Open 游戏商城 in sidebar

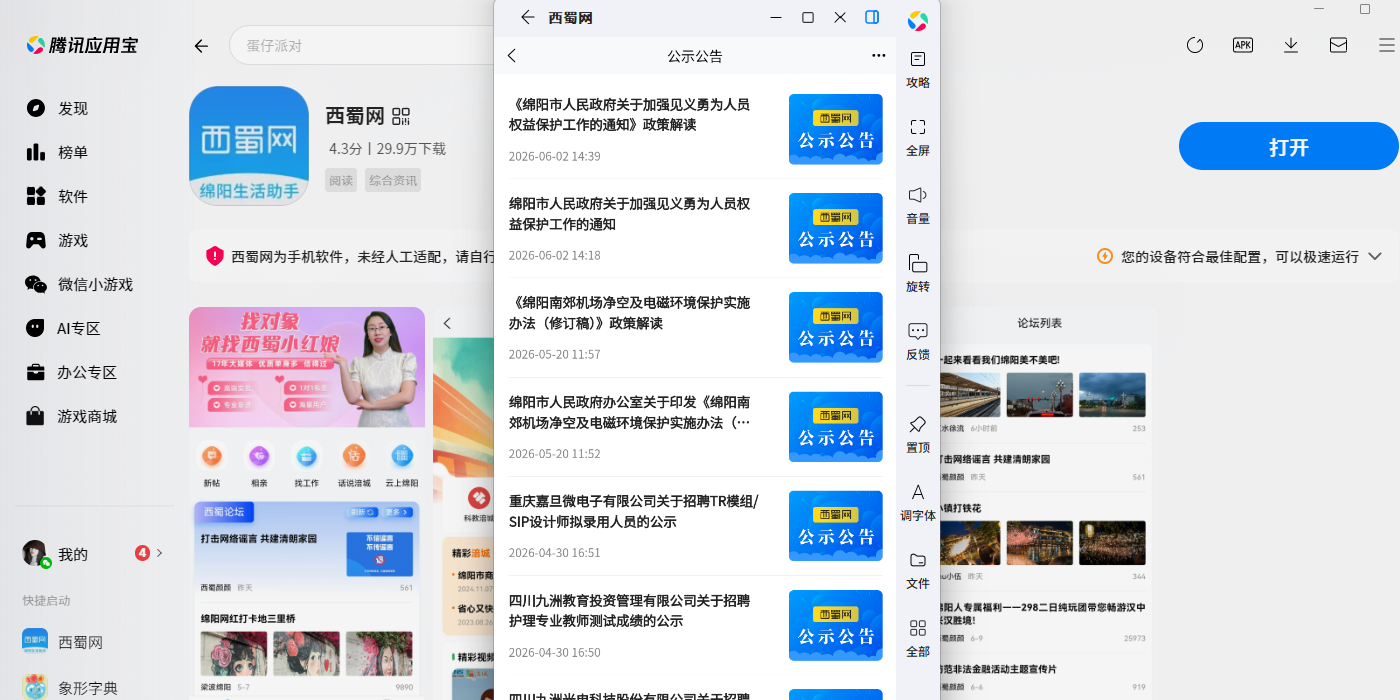[x=72, y=416]
